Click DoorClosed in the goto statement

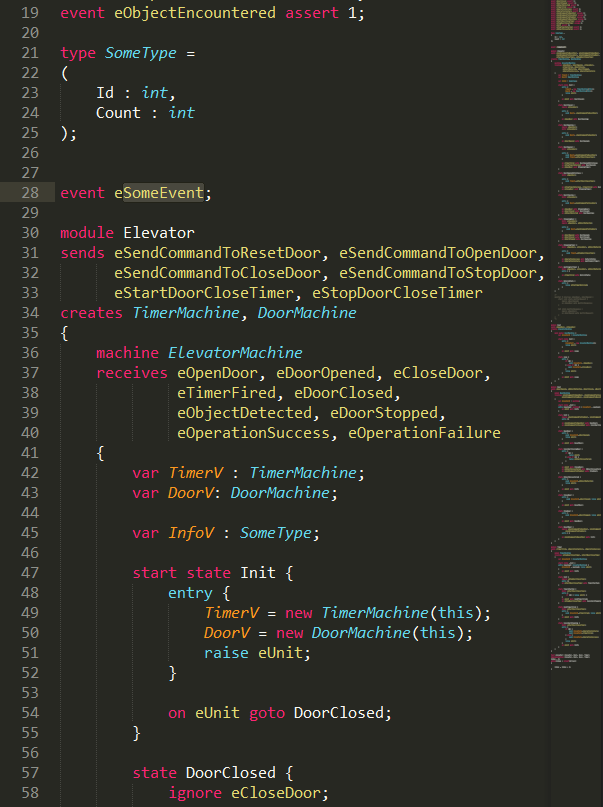click(x=339, y=713)
